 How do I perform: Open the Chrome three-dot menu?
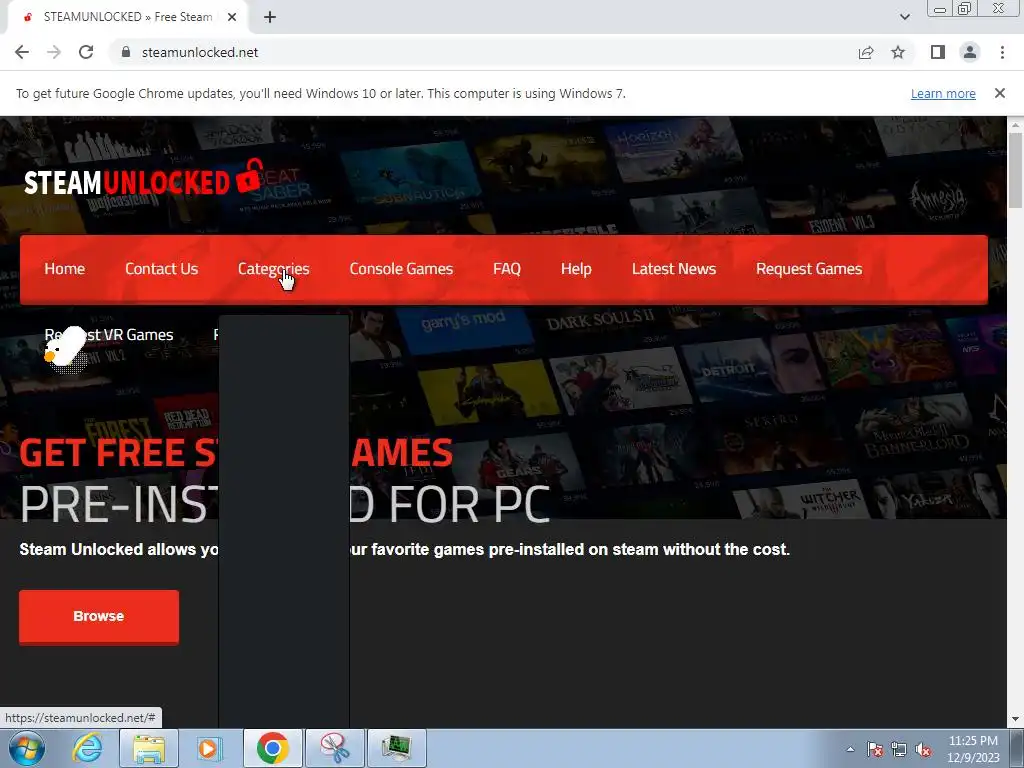[1002, 52]
